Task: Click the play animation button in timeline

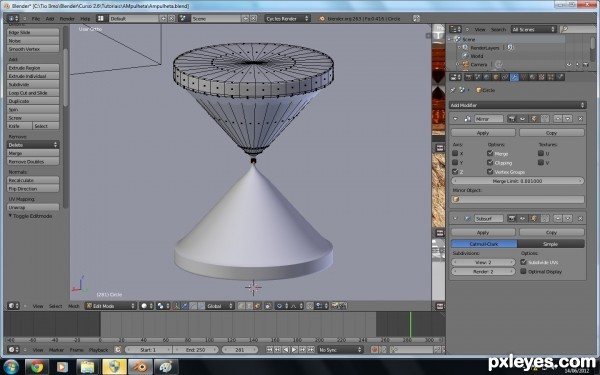Action: pyautogui.click(x=294, y=349)
